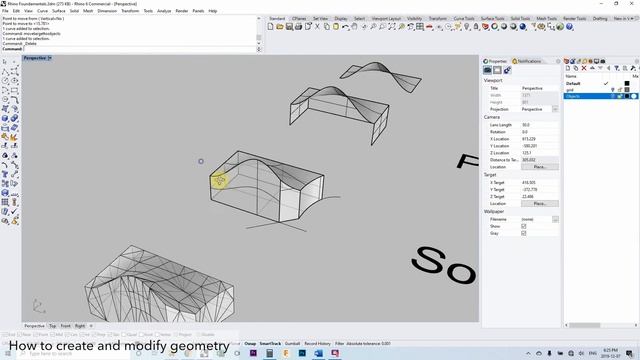
Task: Open the Projection dropdown
Action: click(555, 109)
